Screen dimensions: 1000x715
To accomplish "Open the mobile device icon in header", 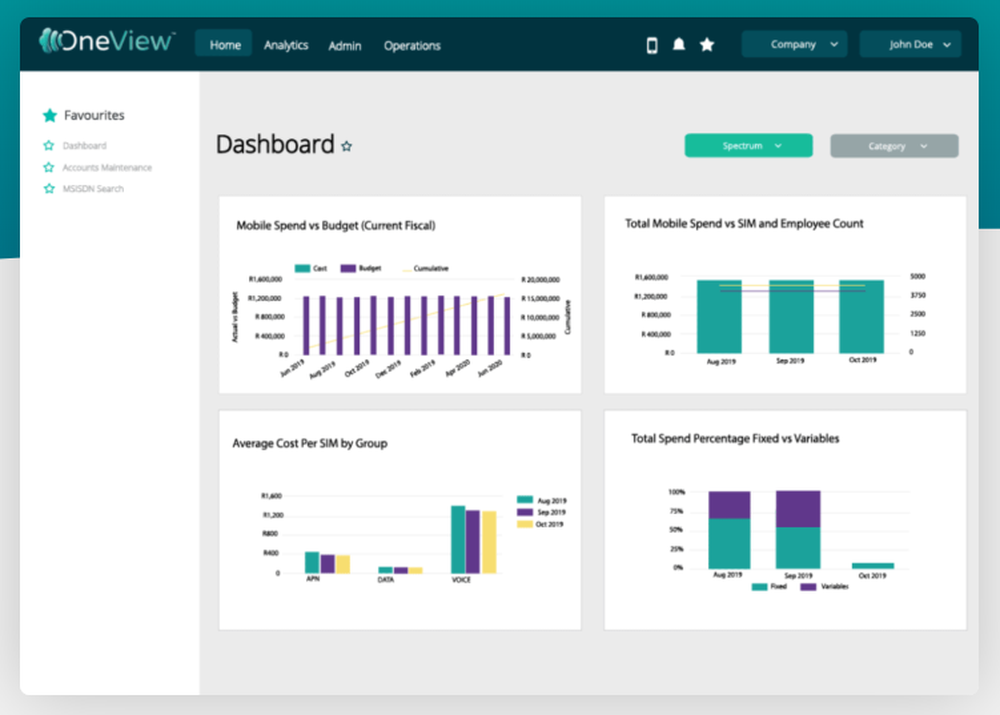I will tap(652, 45).
